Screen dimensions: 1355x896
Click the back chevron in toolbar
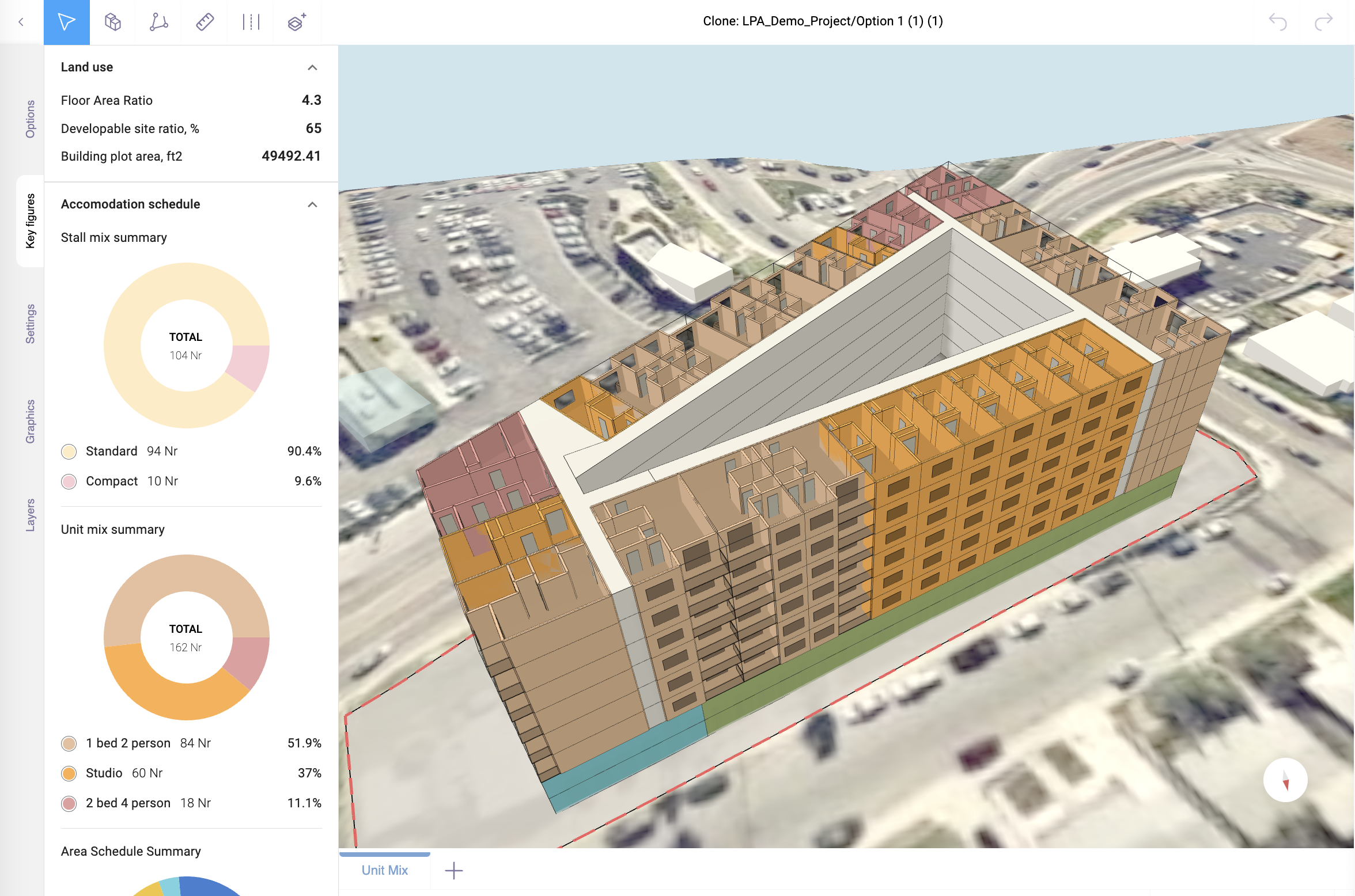21,22
